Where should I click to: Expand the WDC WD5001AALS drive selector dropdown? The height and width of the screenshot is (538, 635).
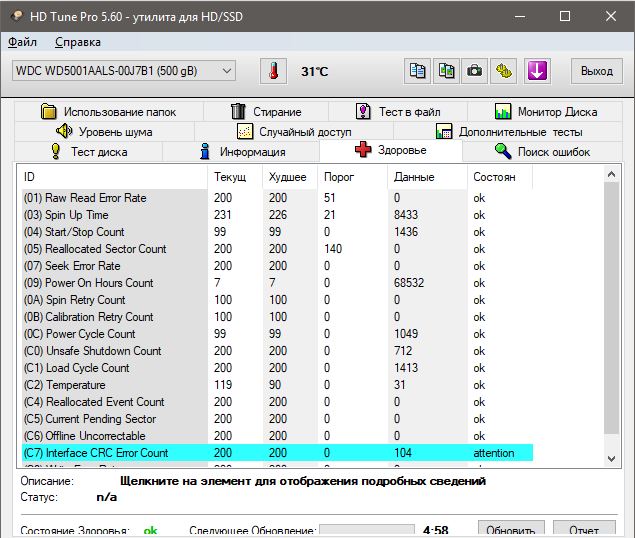point(124,71)
